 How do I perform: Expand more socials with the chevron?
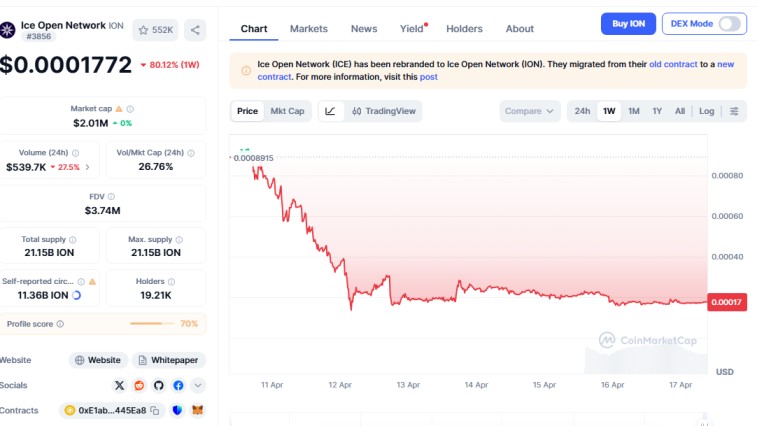coord(198,385)
